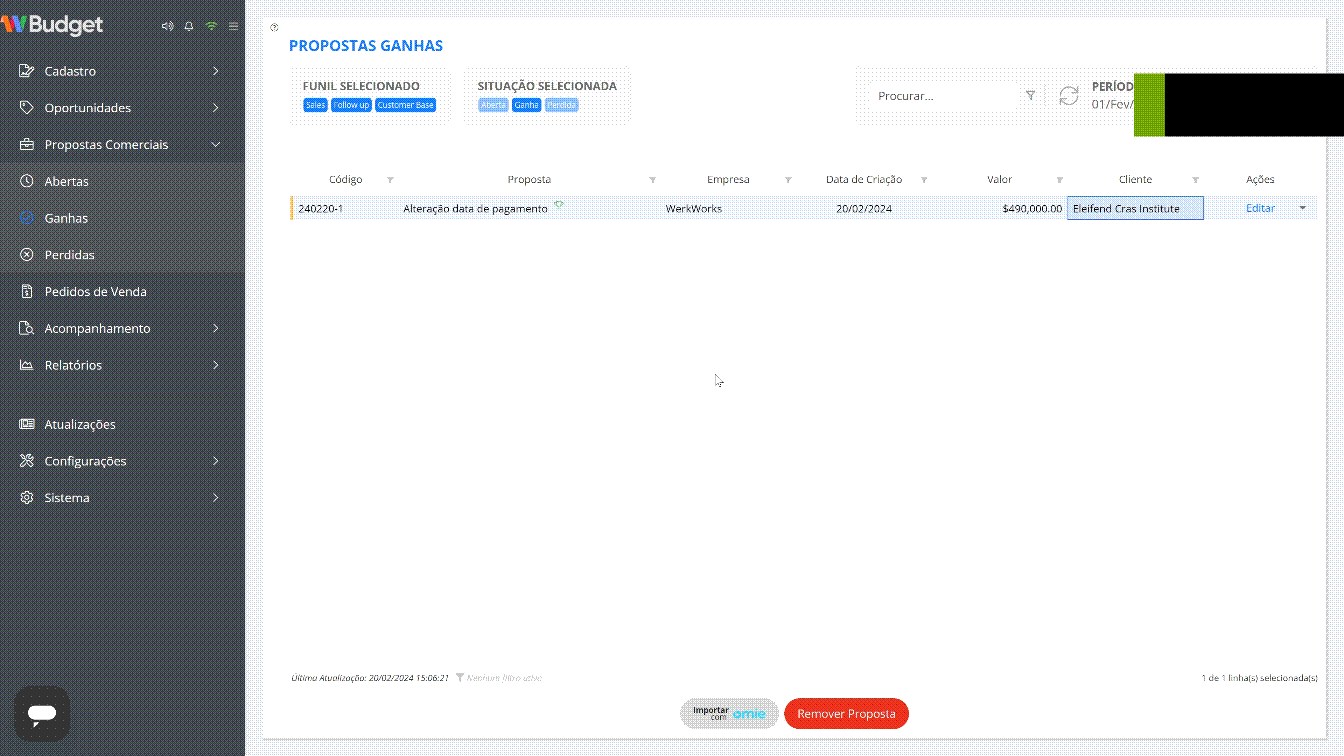
Task: Click the sound speaker icon in sidebar header
Action: [x=167, y=26]
